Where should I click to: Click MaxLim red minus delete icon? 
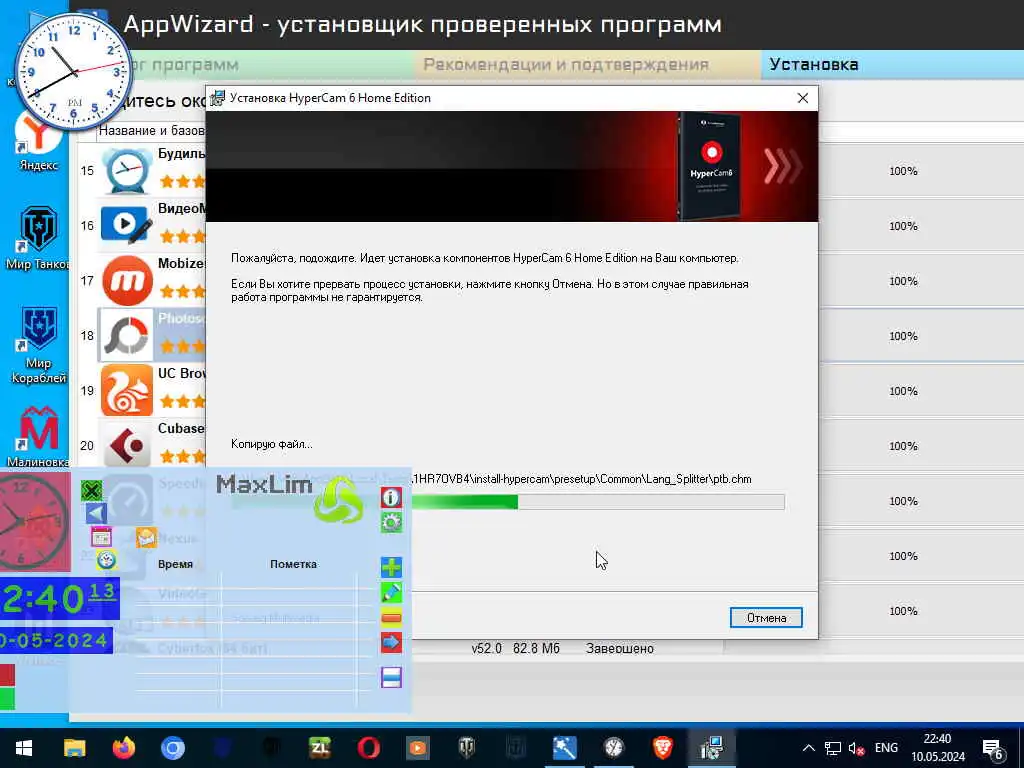click(x=391, y=617)
